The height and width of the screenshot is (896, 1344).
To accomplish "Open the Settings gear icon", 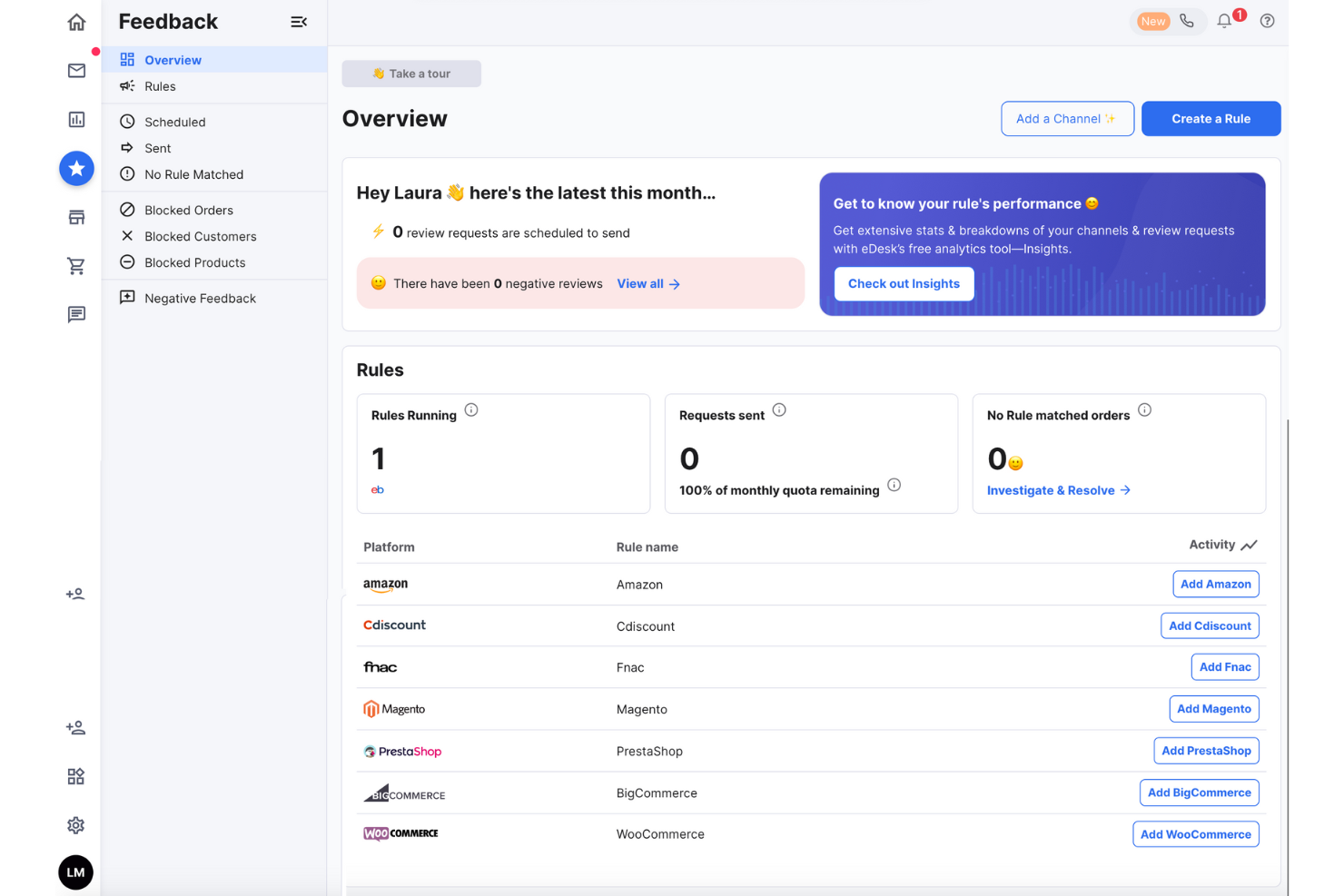I will coord(75,825).
